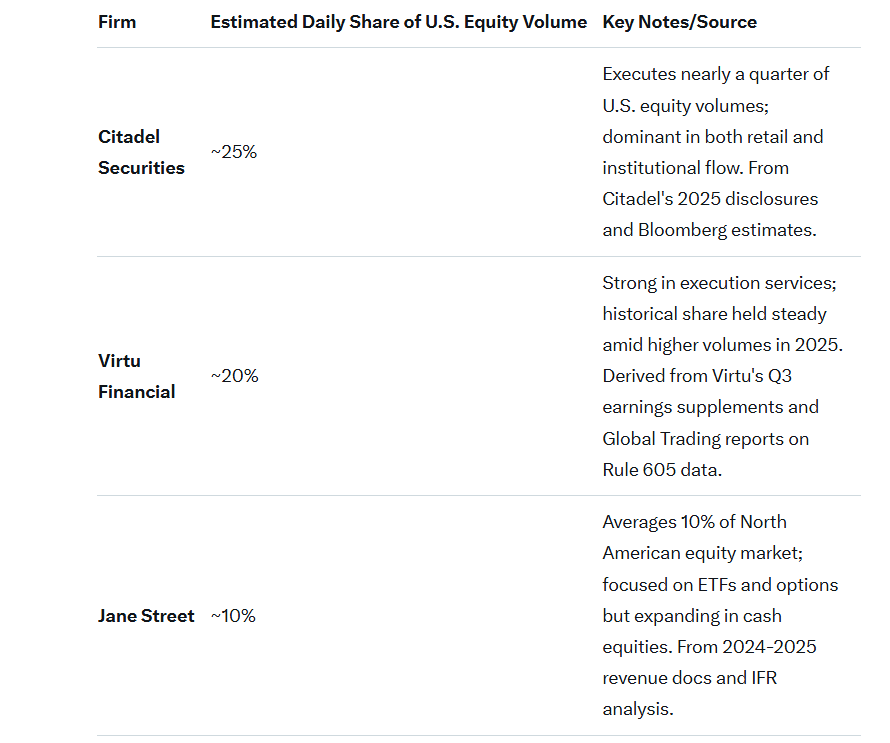The image size is (890, 743).
Task: Click the ~25% share value
Action: [x=234, y=152]
